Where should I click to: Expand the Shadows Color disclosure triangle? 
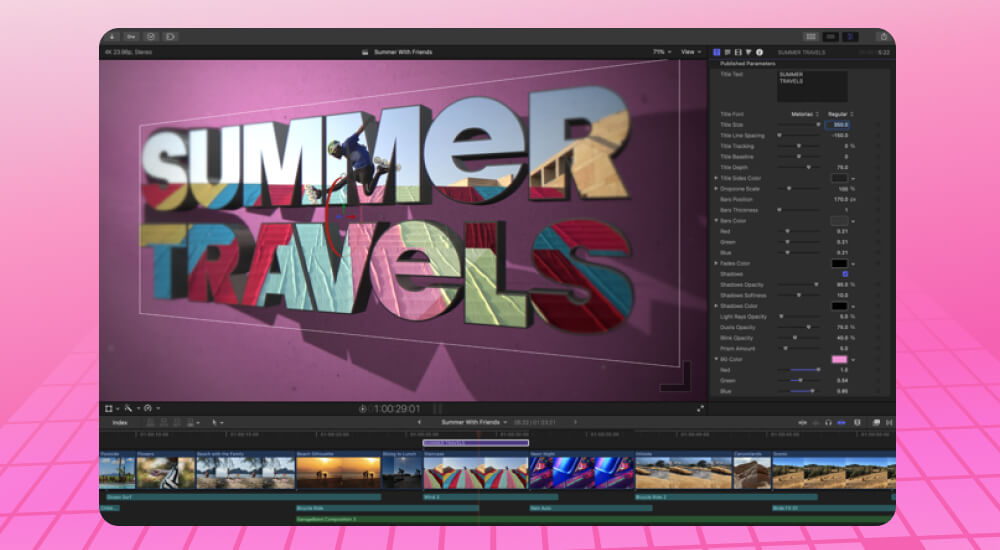point(716,306)
